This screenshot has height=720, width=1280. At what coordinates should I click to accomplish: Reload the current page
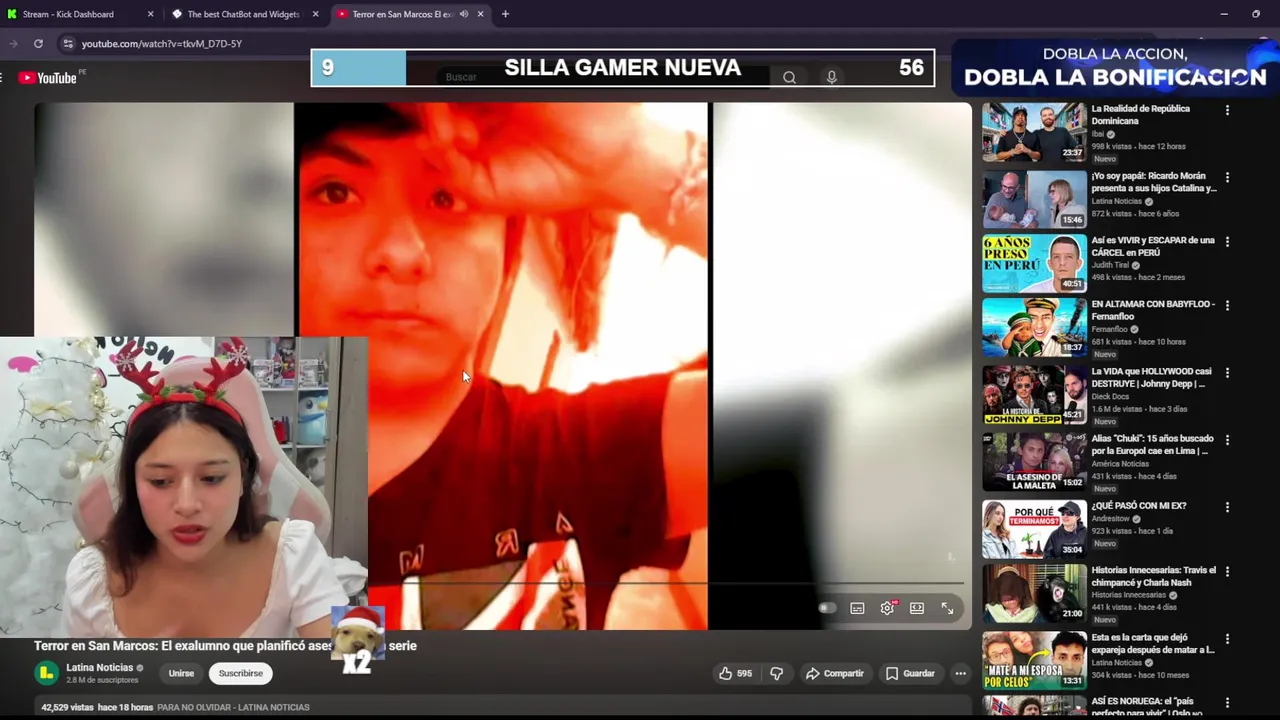38,43
